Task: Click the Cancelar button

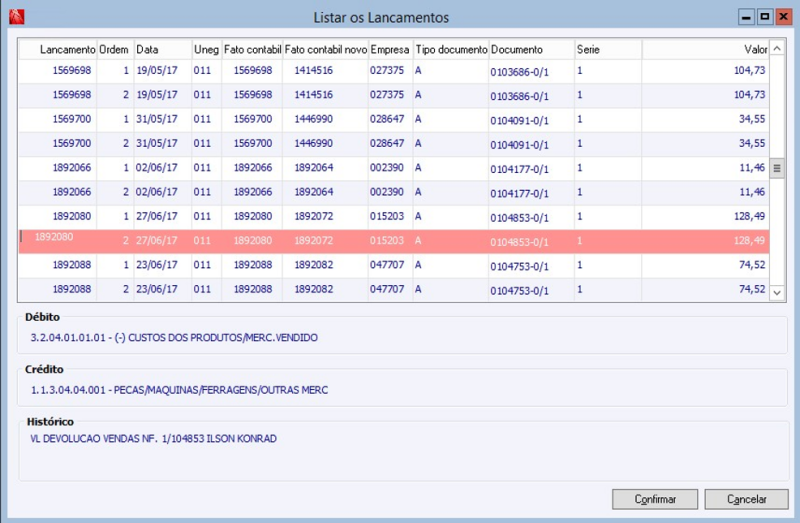Action: 746,499
